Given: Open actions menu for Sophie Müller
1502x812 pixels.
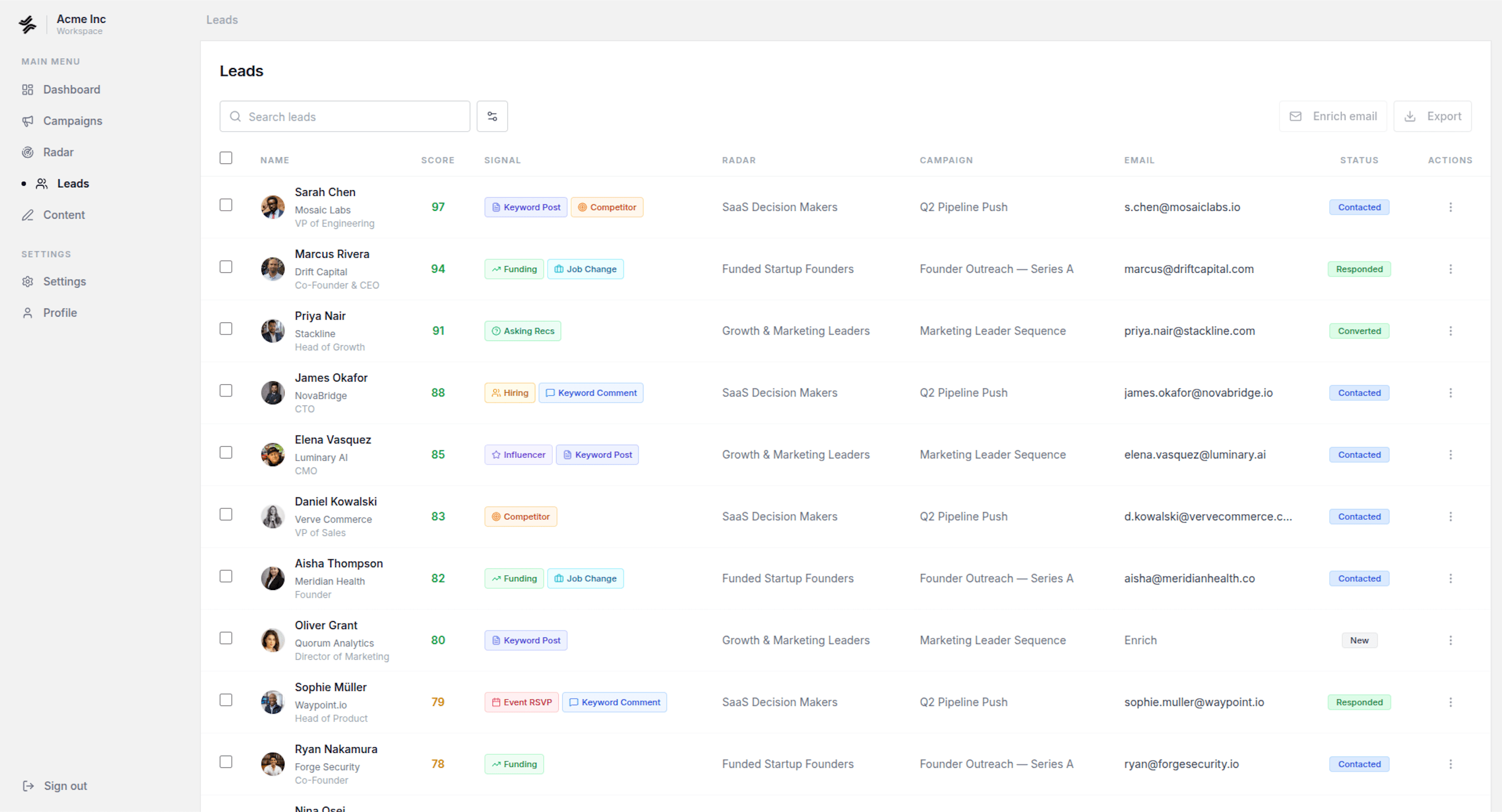Looking at the screenshot, I should 1450,702.
